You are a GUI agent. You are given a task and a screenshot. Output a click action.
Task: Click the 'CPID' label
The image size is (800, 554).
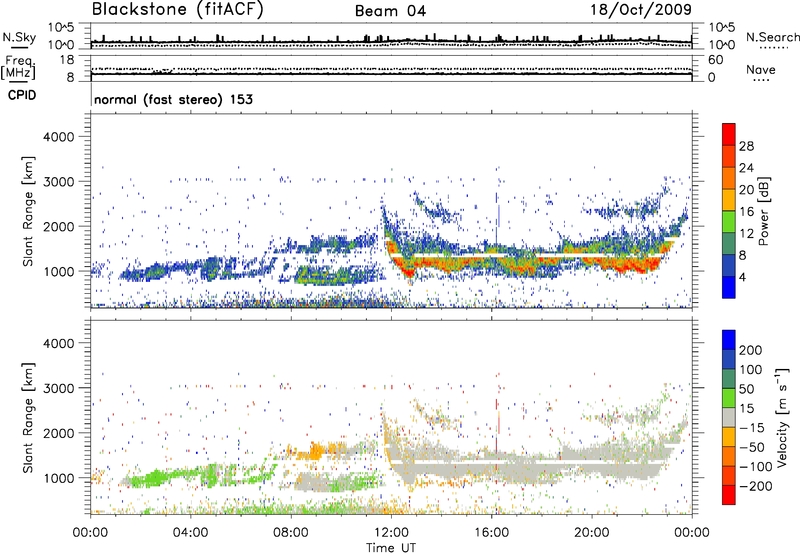pyautogui.click(x=22, y=95)
